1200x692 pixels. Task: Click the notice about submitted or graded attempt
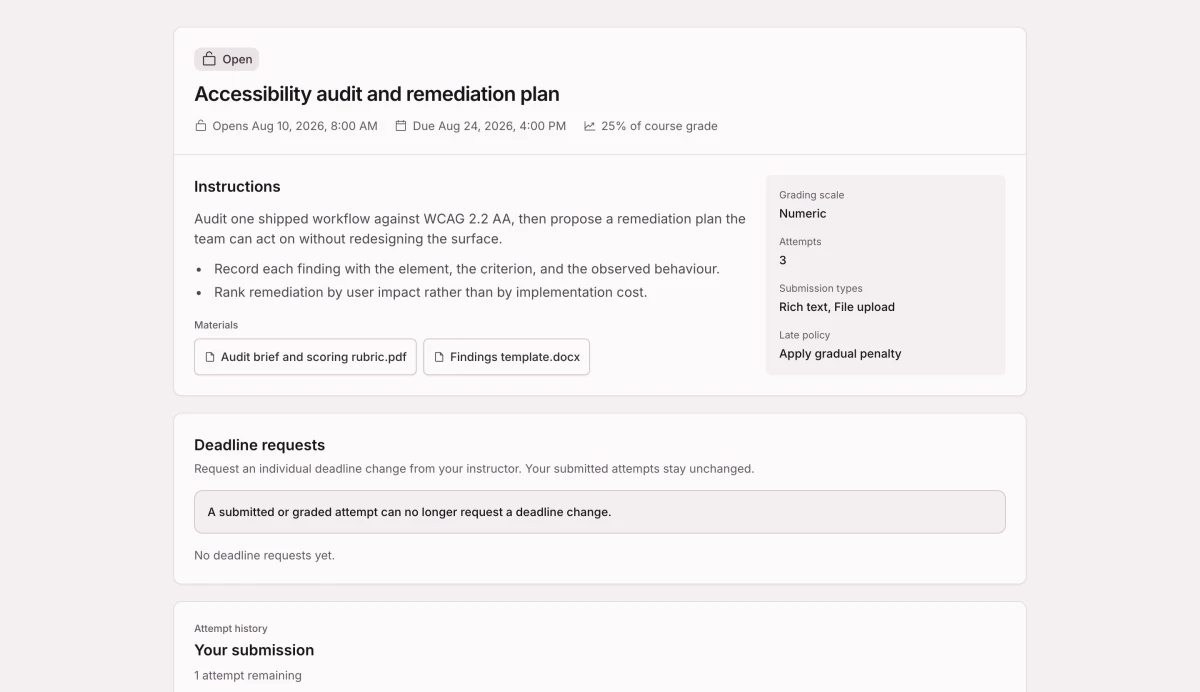600,512
